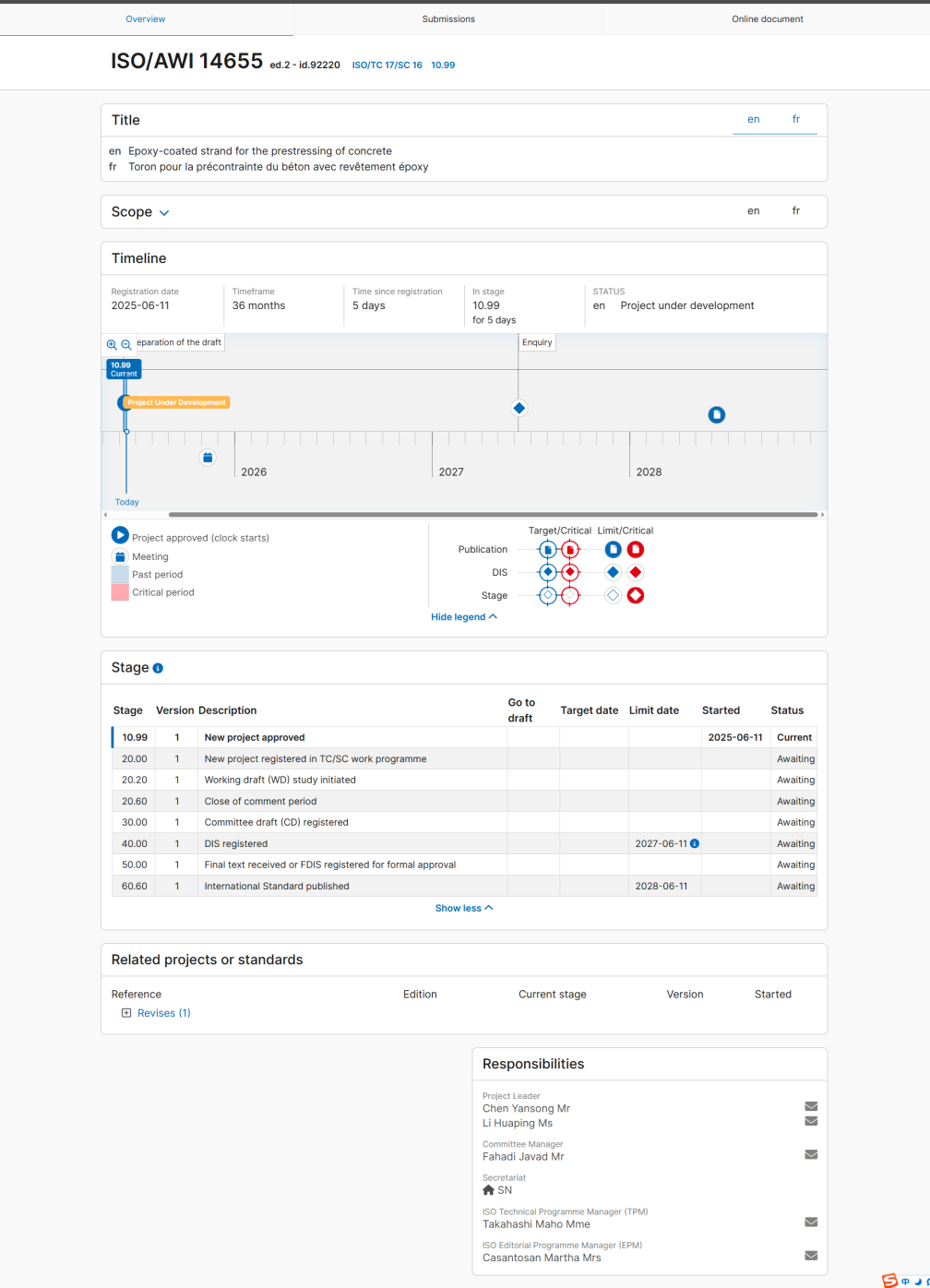Select Scope 'en' language tab
The height and width of the screenshot is (1288, 930).
[x=754, y=211]
